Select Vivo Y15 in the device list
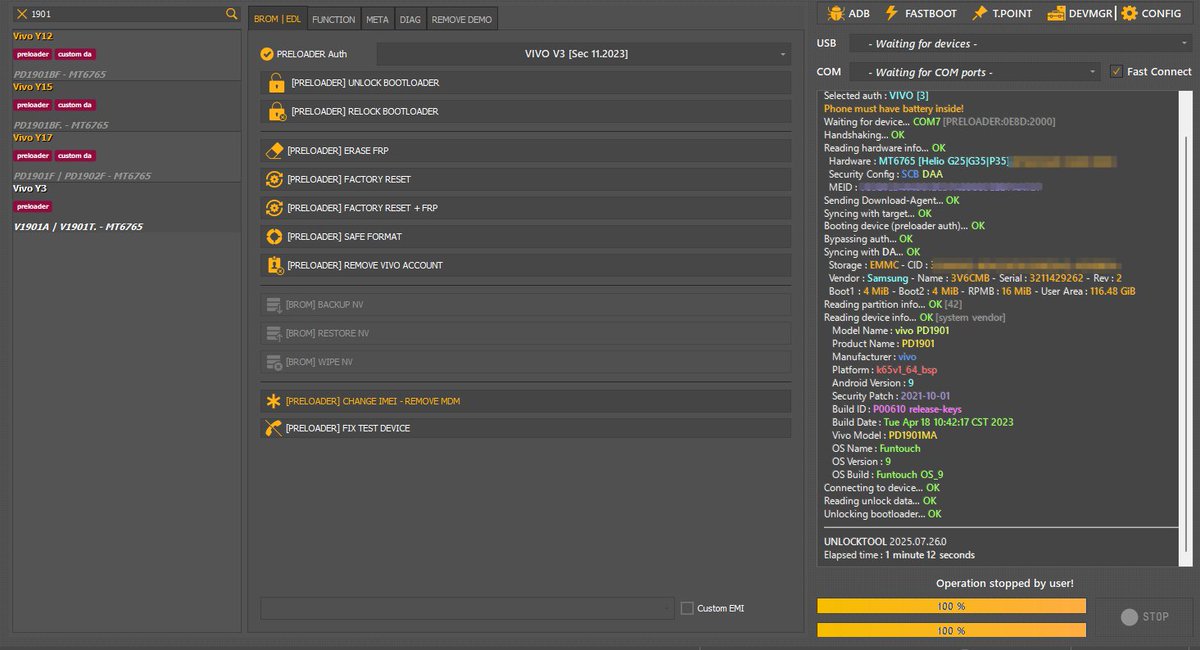Screen dimensions: 1200x650 pyautogui.click(x=126, y=106)
